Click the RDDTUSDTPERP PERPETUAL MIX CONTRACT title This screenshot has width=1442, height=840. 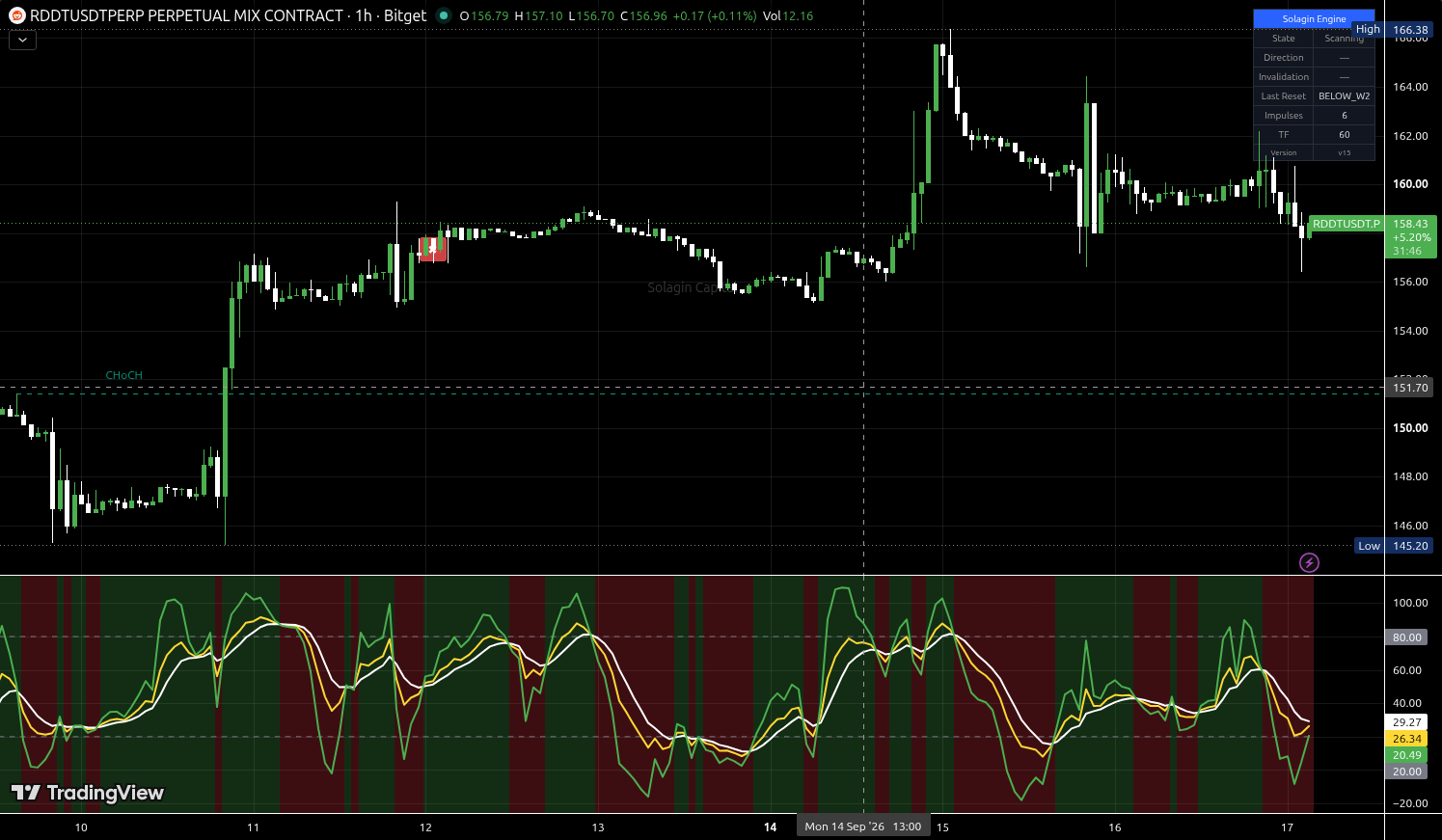(x=186, y=15)
